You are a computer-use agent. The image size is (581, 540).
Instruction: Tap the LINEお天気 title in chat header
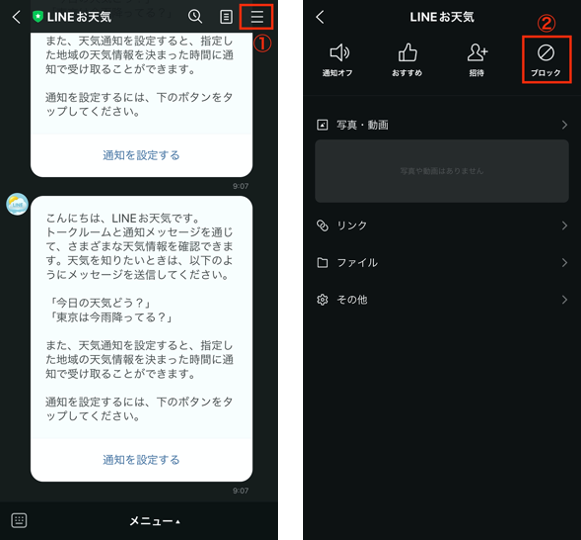(x=79, y=17)
